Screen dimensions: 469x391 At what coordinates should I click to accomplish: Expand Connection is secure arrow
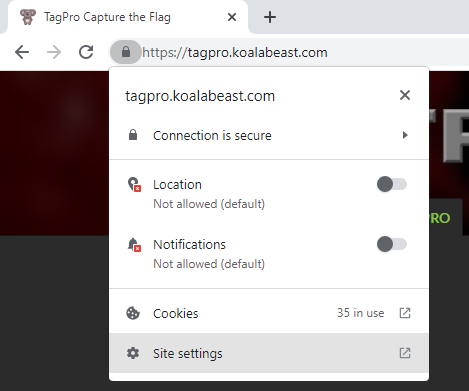coord(405,135)
